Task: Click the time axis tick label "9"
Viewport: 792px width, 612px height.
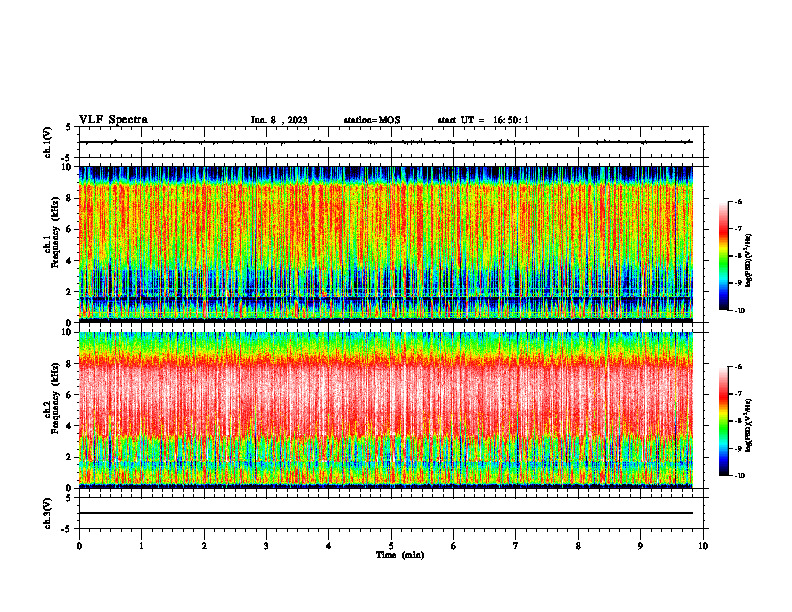Action: (640, 546)
